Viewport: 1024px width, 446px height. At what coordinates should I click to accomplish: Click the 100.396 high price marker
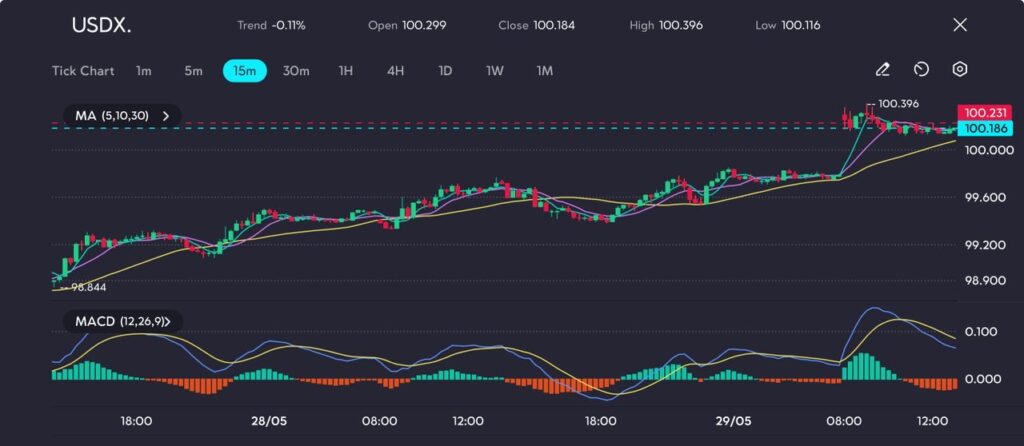click(898, 103)
